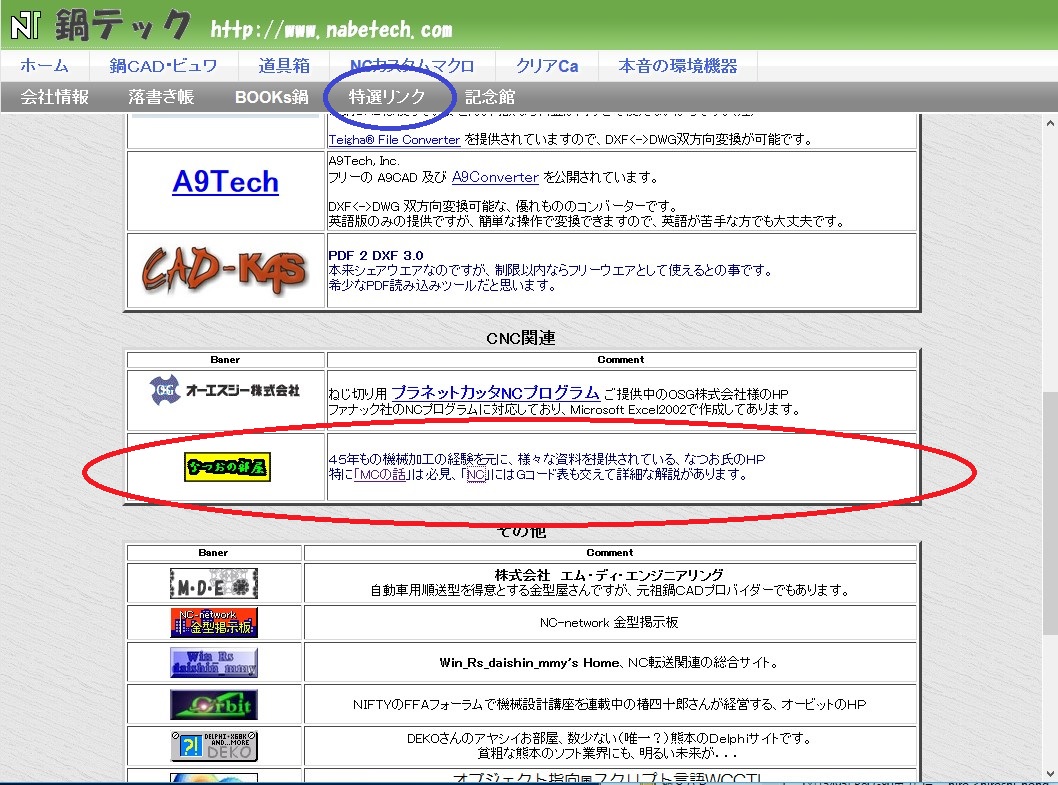The width and height of the screenshot is (1058, 785).
Task: Click the オーエスジー株式会社 banner
Action: (x=225, y=390)
